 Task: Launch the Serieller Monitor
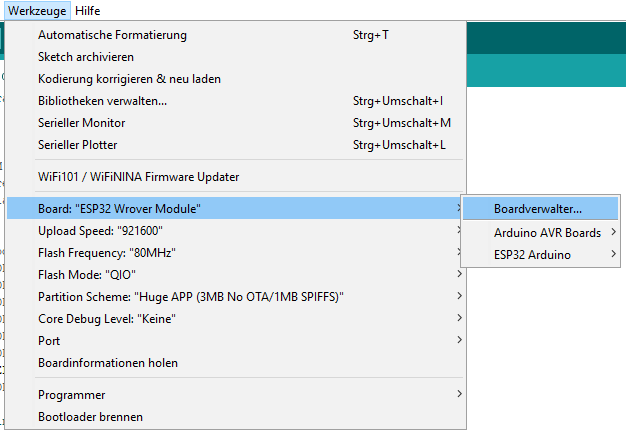click(236, 123)
